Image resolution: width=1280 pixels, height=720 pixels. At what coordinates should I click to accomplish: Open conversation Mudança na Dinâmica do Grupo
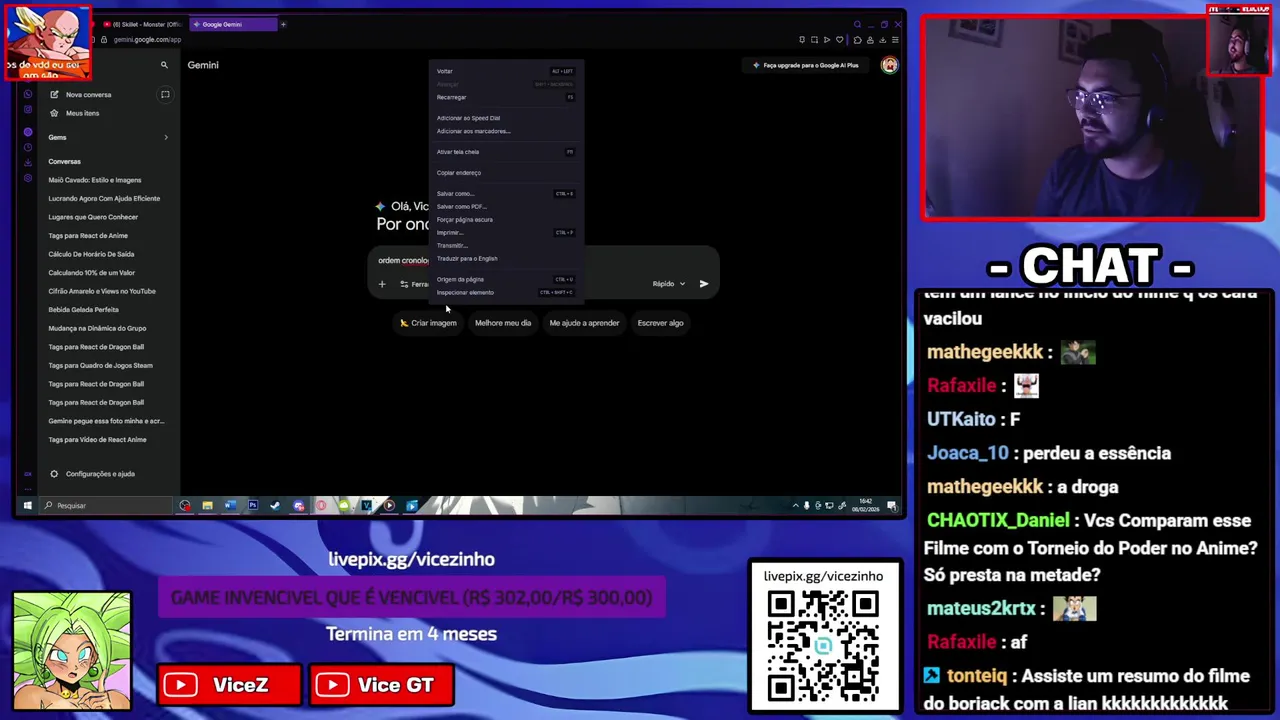coord(97,328)
